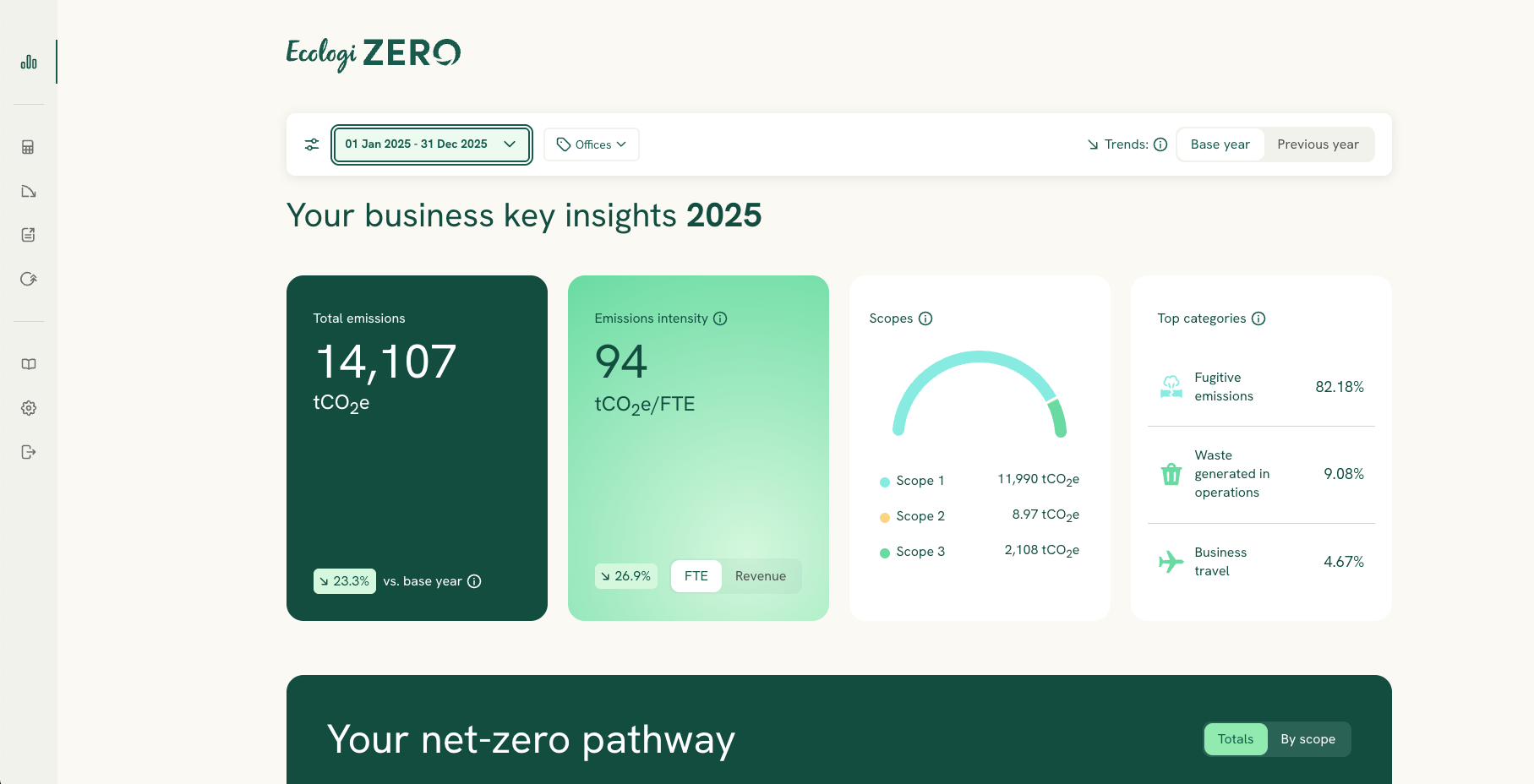Open the book guide icon in sidebar
The width and height of the screenshot is (1534, 784).
[29, 364]
